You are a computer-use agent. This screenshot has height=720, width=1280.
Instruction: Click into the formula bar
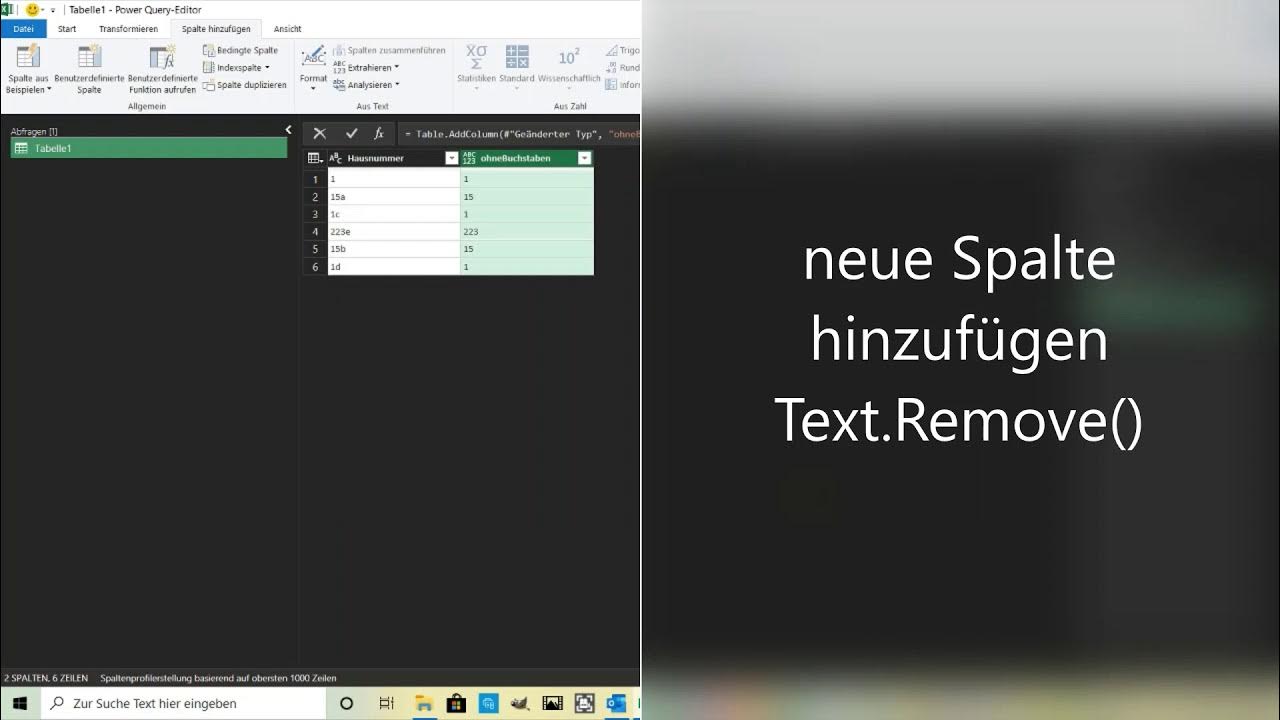[518, 133]
